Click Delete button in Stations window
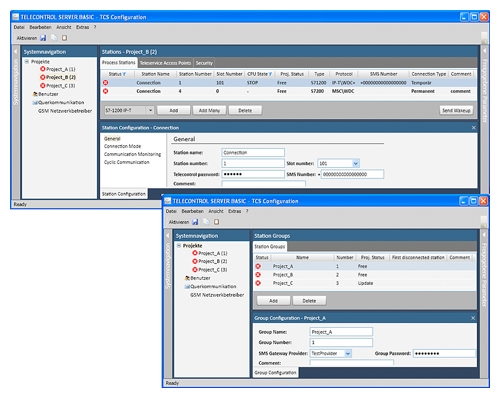This screenshot has width=500, height=398. click(245, 110)
